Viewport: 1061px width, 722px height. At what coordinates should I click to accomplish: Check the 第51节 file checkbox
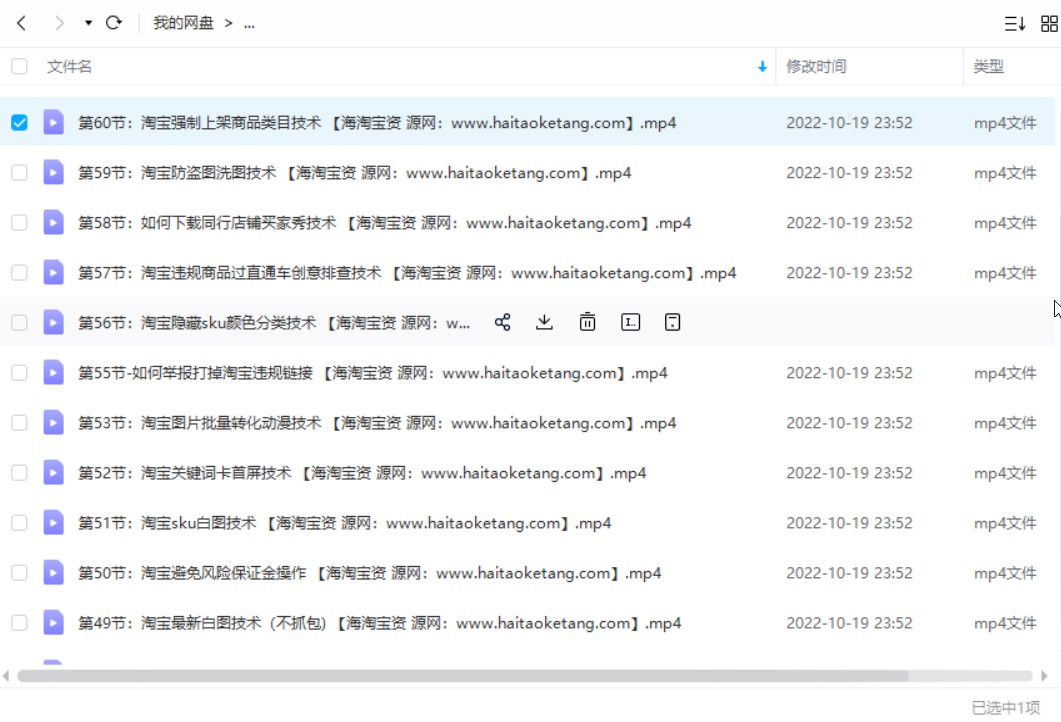(19, 523)
